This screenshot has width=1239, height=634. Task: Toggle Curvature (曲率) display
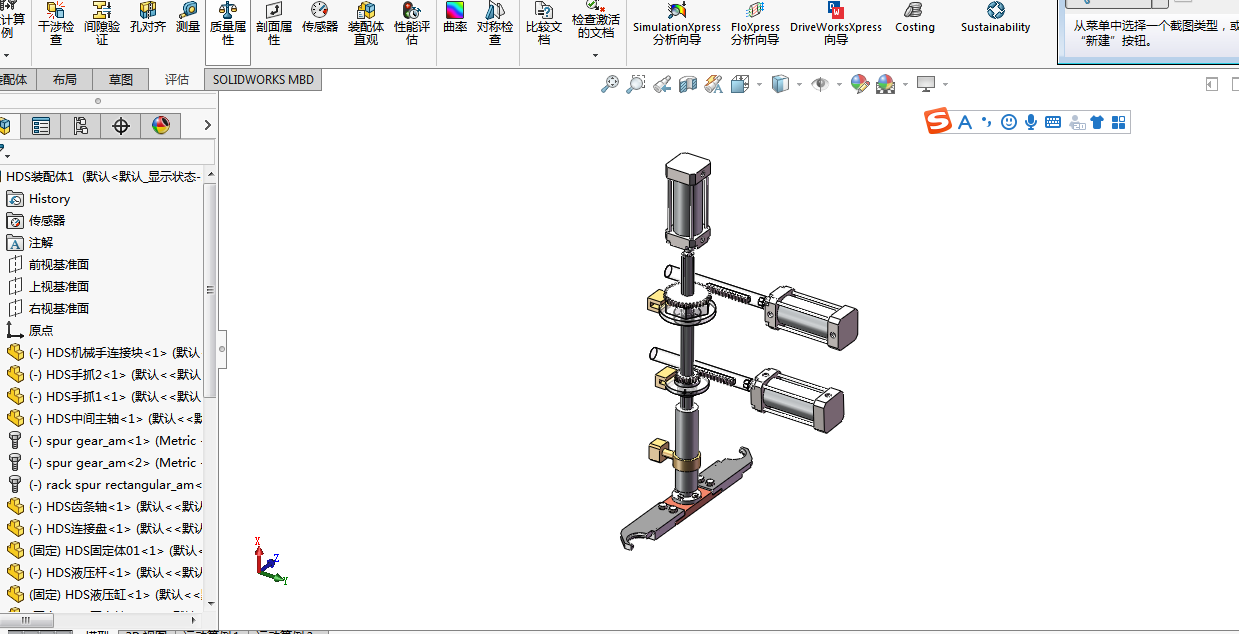(455, 18)
